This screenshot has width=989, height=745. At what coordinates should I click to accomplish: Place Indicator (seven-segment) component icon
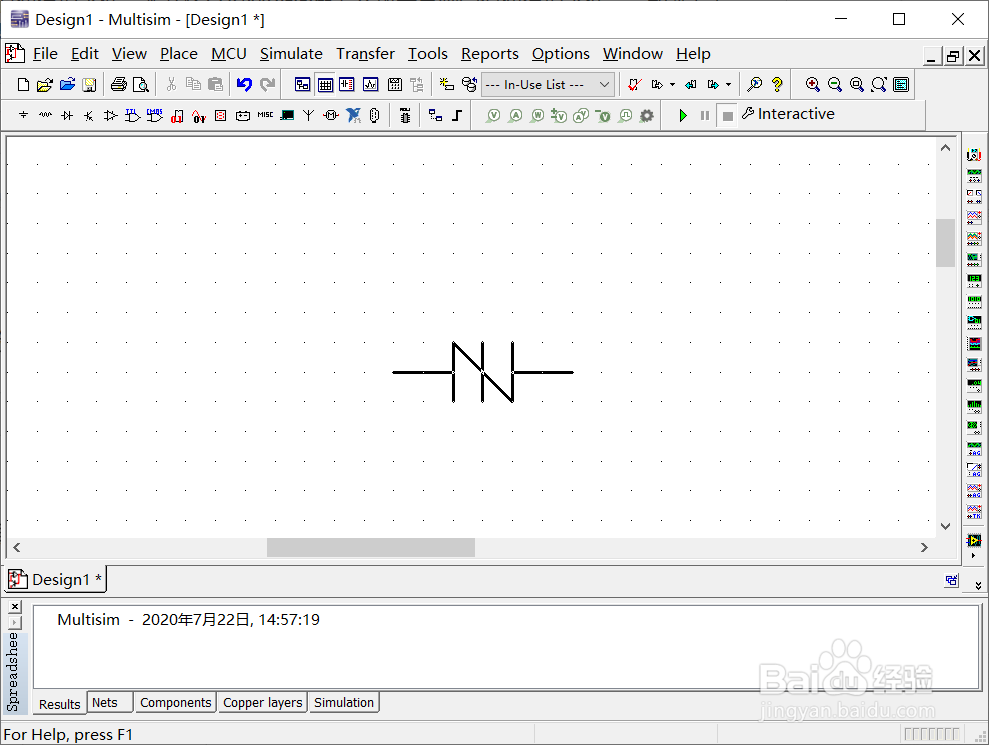(221, 115)
